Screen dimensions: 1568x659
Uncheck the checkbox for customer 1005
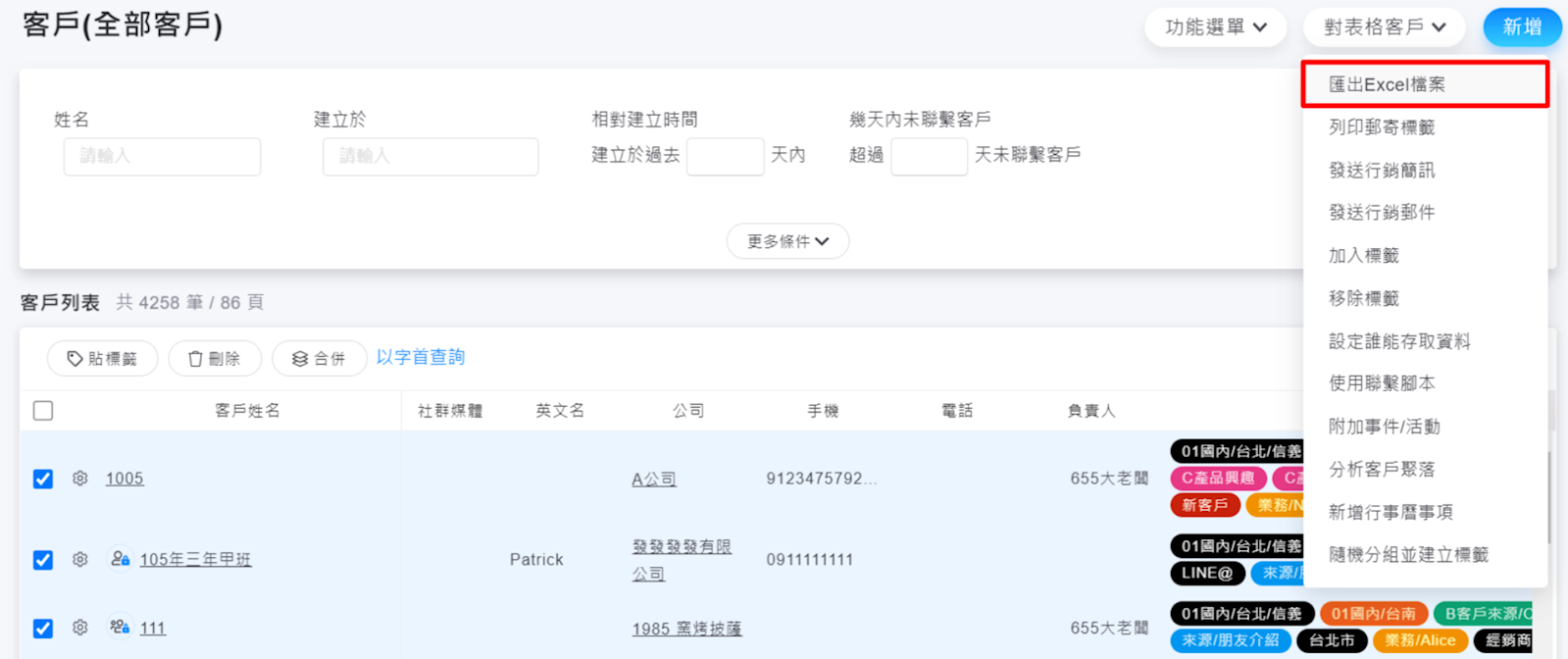[43, 479]
